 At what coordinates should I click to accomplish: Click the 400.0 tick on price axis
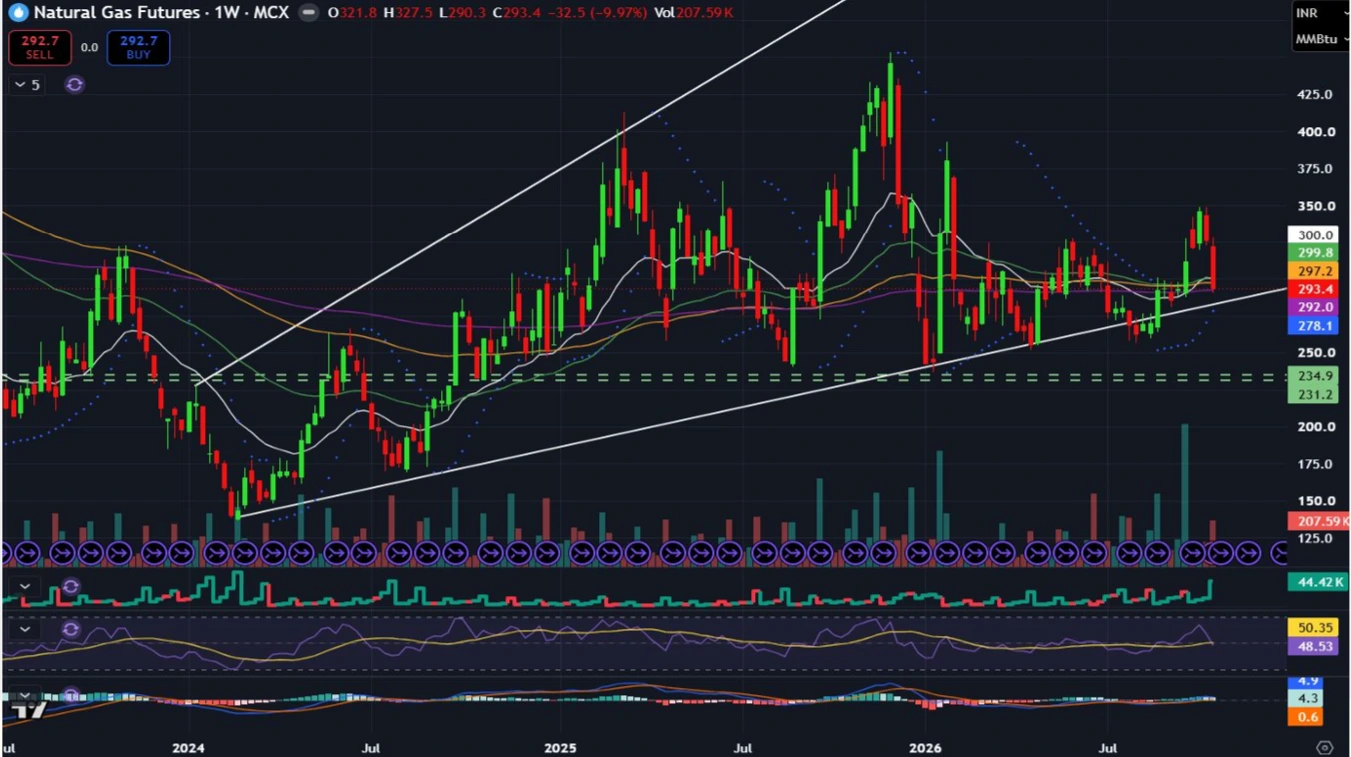tap(1314, 132)
